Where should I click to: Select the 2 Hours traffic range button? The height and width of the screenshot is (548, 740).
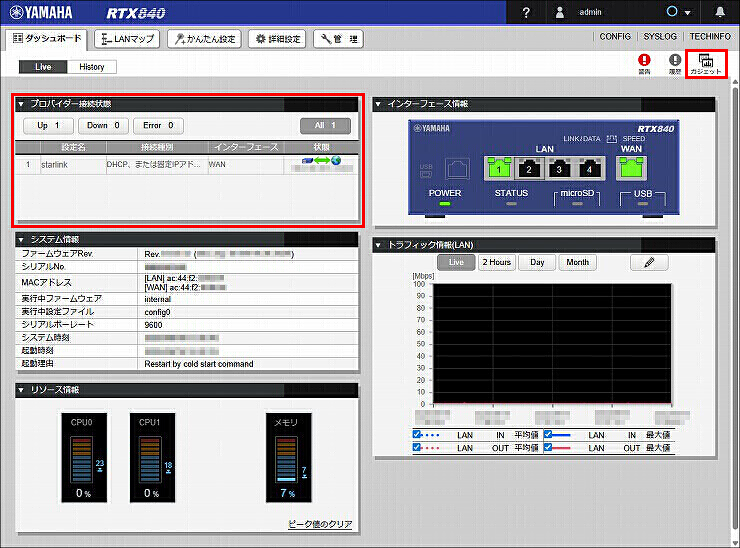[497, 262]
